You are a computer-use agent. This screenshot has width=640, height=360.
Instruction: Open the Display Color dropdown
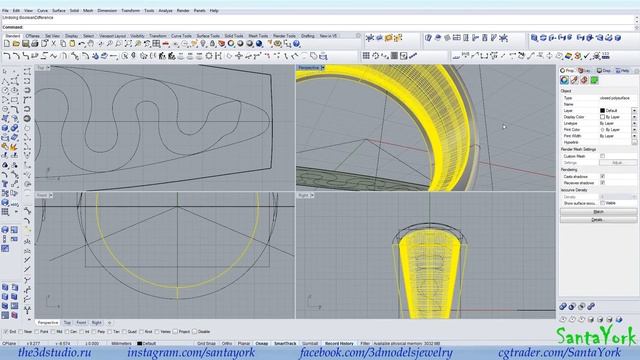(x=634, y=117)
